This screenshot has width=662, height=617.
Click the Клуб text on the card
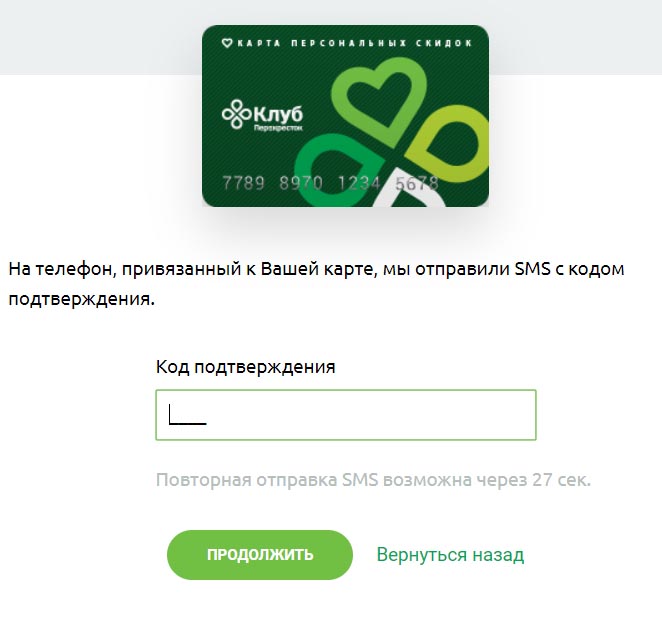278,114
